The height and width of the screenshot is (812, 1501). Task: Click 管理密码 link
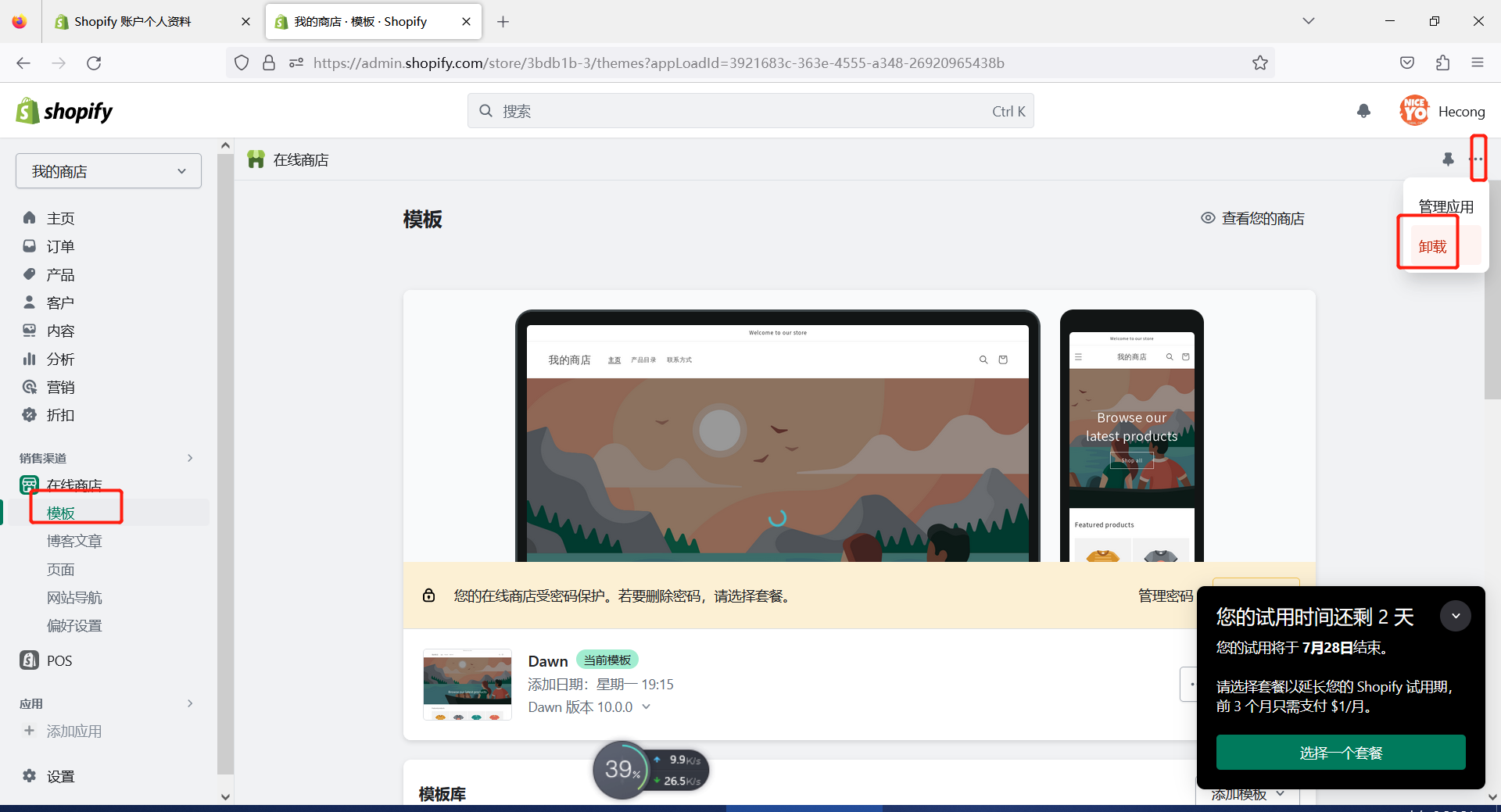pyautogui.click(x=1165, y=596)
